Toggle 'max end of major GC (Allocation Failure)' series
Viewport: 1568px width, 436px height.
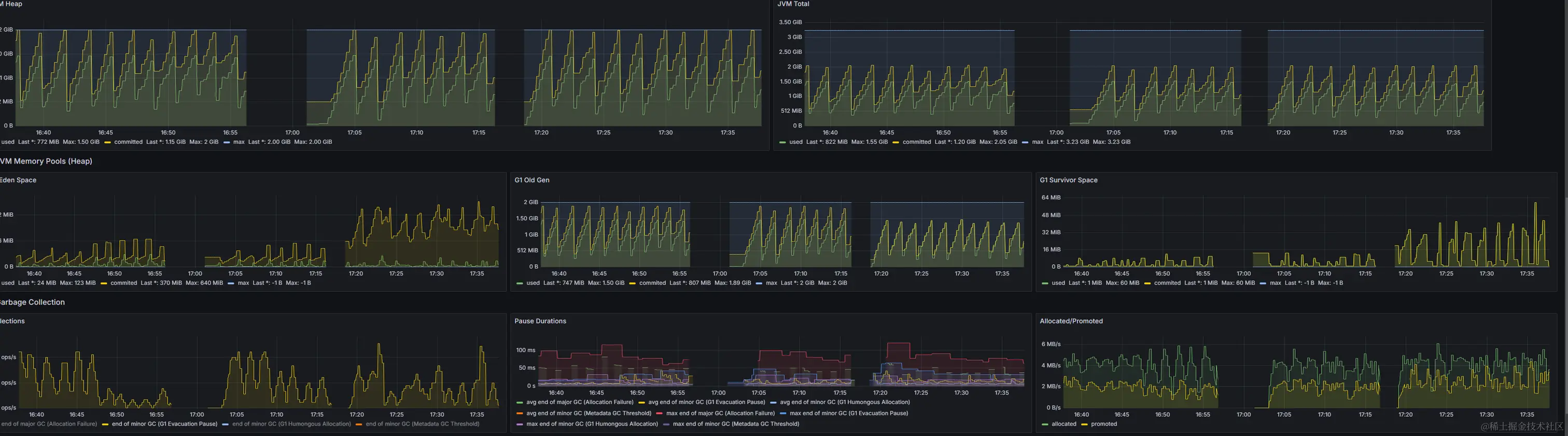pyautogui.click(x=721, y=414)
